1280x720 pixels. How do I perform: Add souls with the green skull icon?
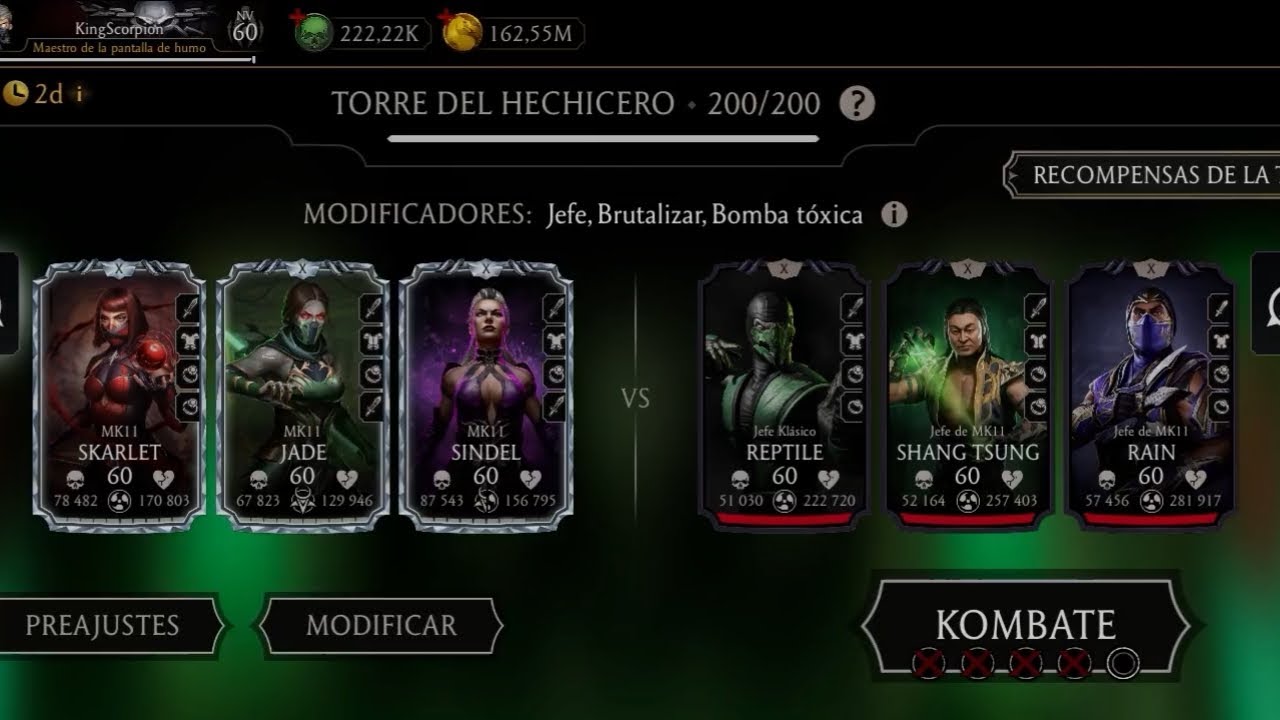point(312,33)
